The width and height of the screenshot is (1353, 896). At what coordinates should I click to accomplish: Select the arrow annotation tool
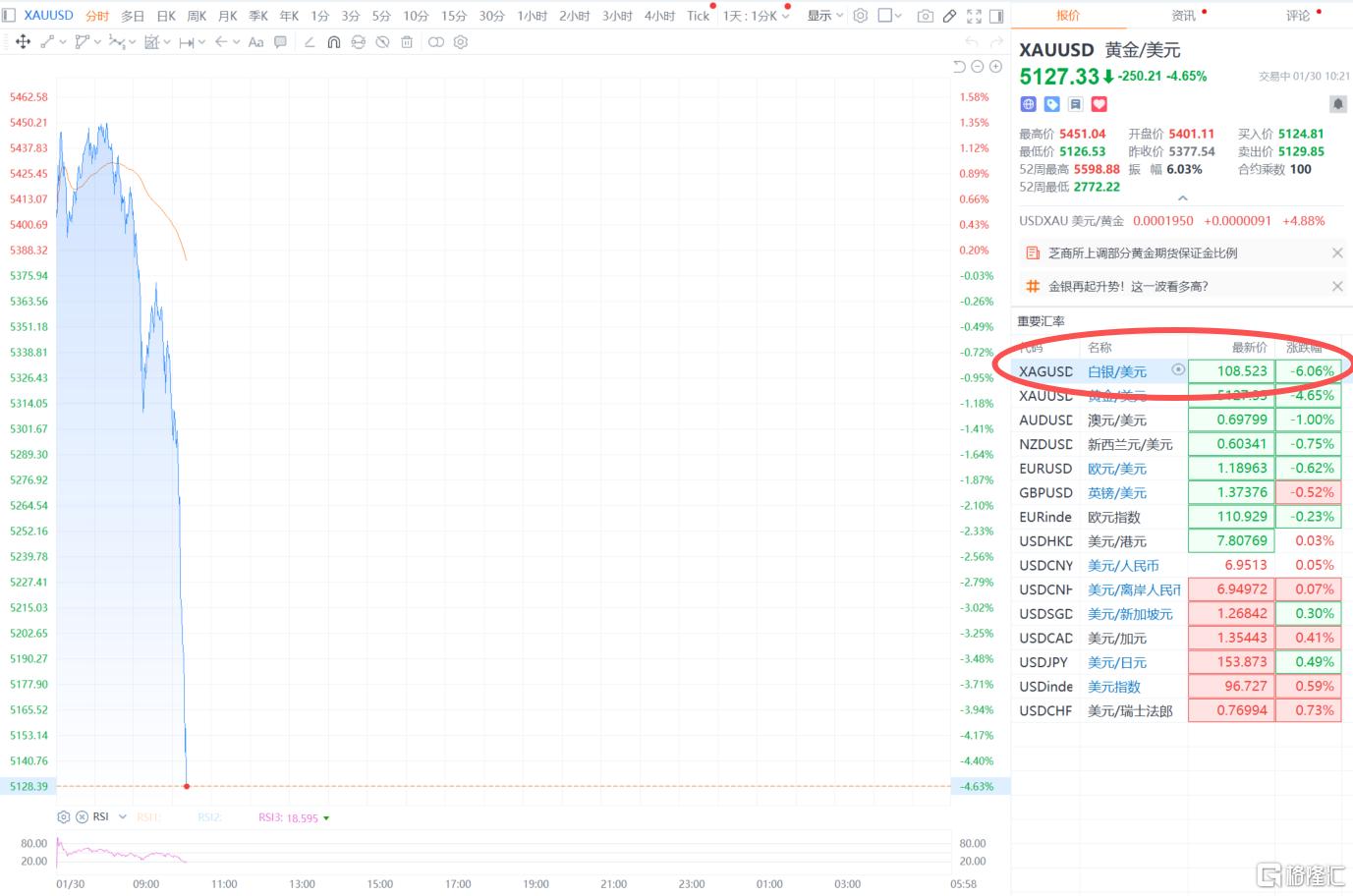coord(221,41)
